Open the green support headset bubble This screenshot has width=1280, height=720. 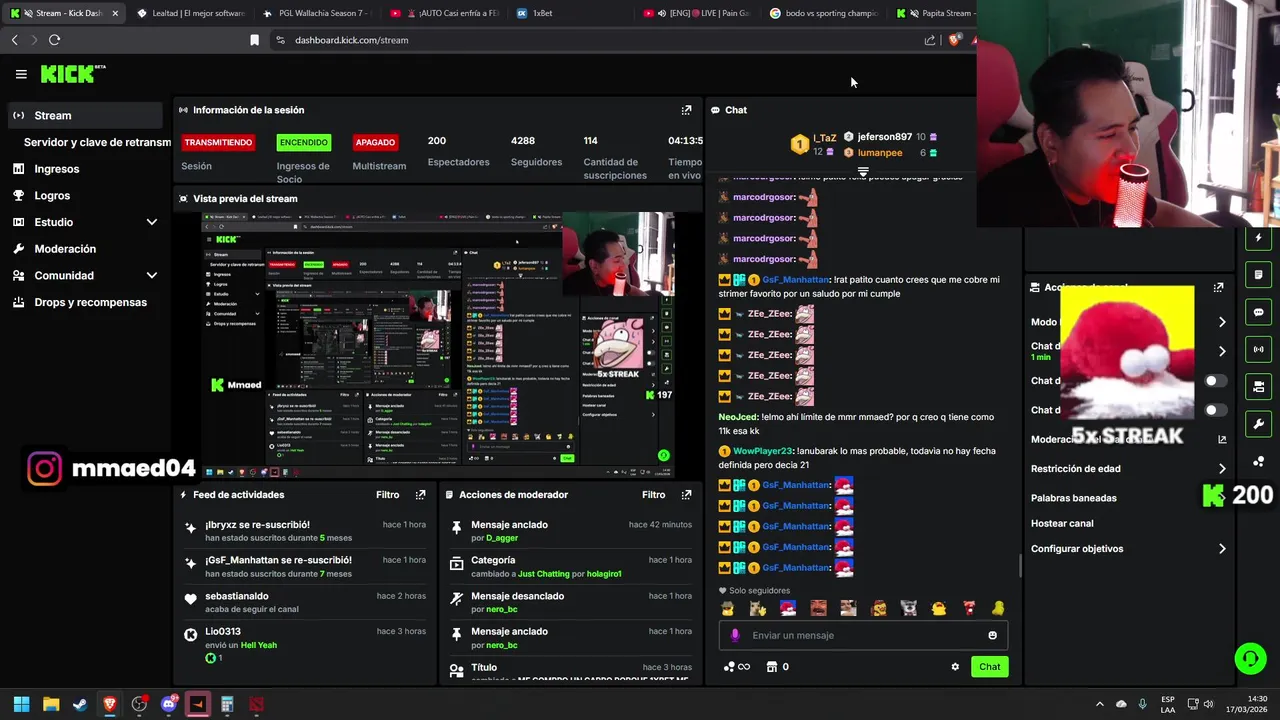[1250, 658]
